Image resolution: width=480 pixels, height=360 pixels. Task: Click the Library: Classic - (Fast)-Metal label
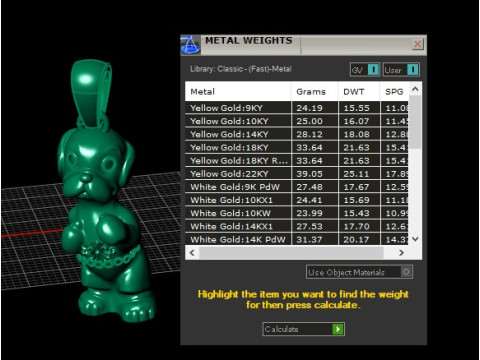click(x=241, y=69)
